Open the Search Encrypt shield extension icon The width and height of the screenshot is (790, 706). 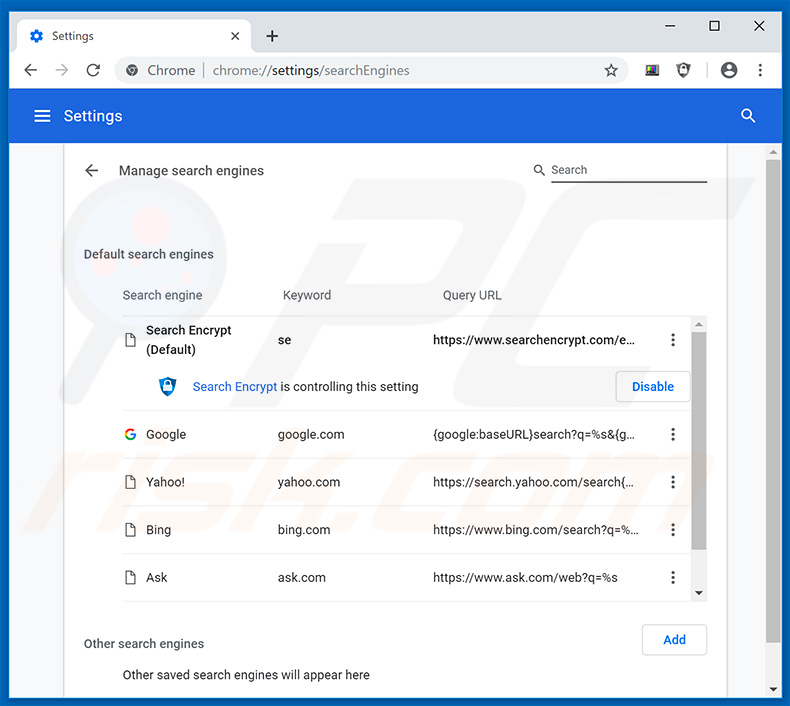(683, 70)
